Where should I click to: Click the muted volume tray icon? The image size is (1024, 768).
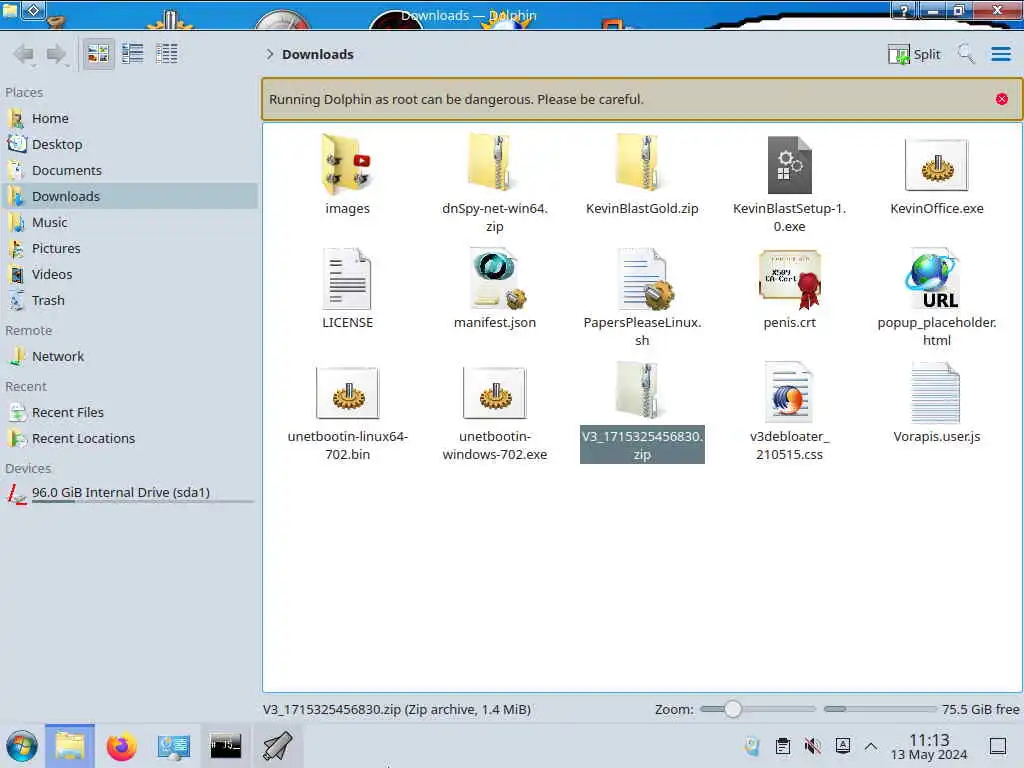[x=812, y=746]
